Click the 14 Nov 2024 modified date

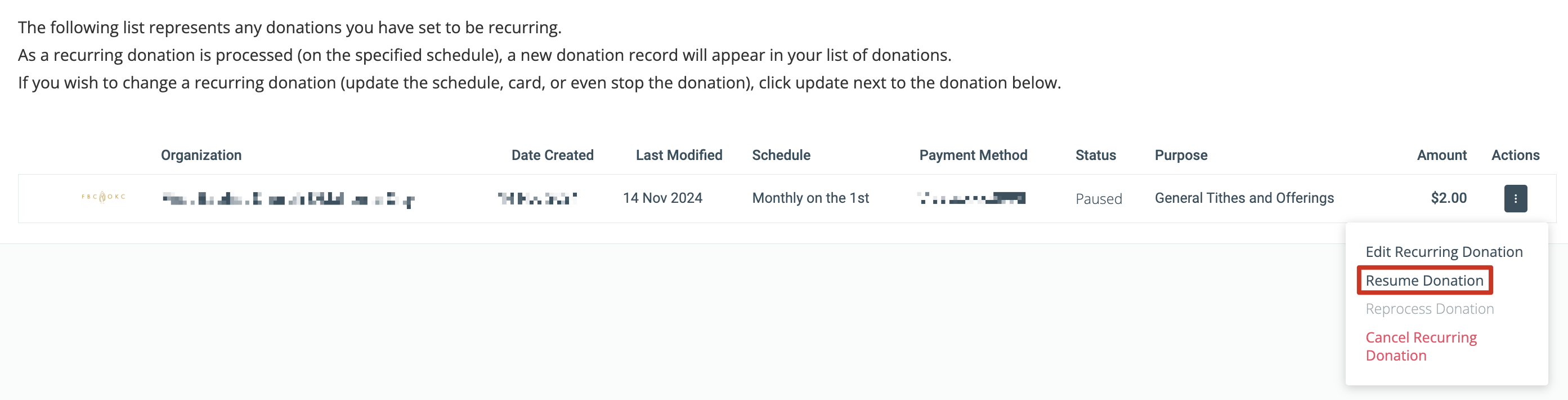[662, 198]
